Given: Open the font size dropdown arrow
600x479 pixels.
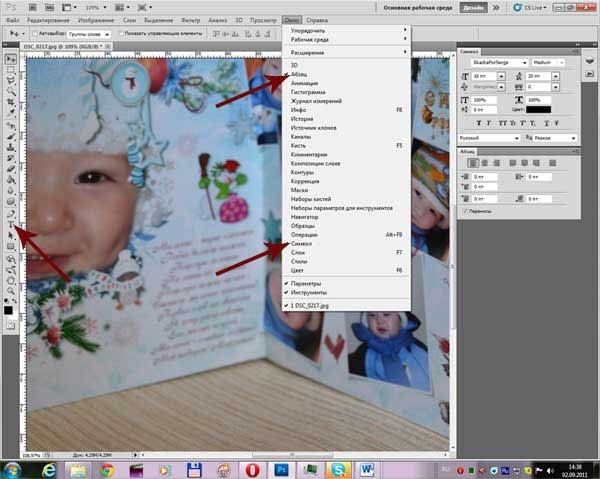Looking at the screenshot, I should (501, 77).
